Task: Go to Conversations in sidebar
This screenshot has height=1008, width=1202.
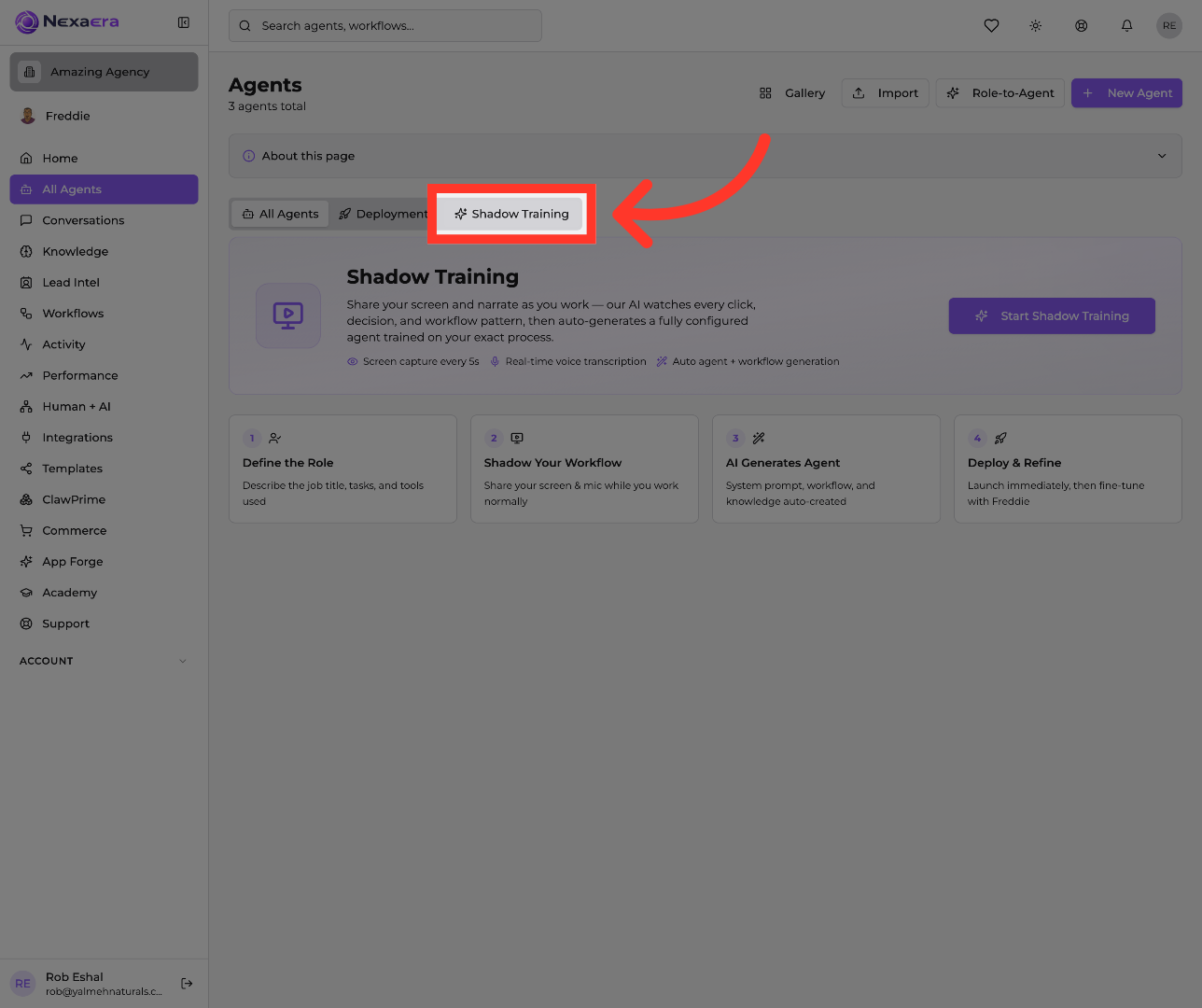Action: 104,220
